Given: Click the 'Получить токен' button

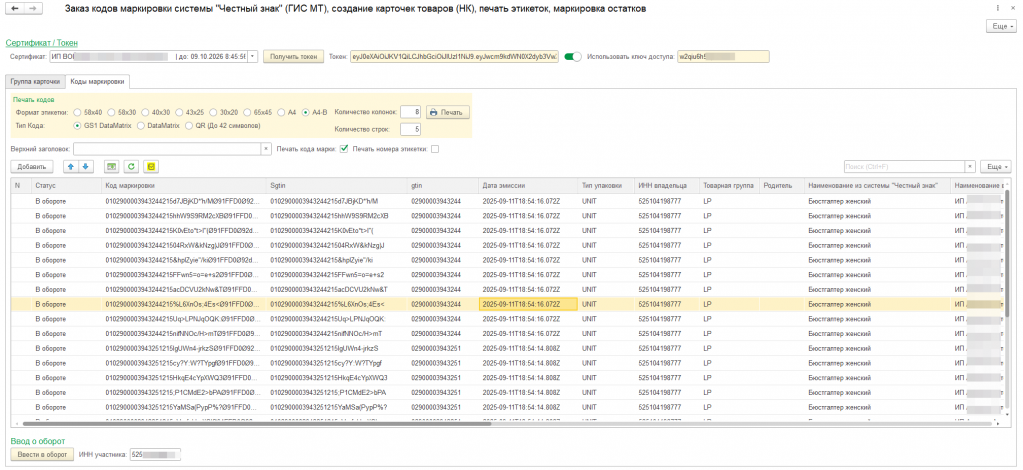Looking at the screenshot, I should point(292,57).
